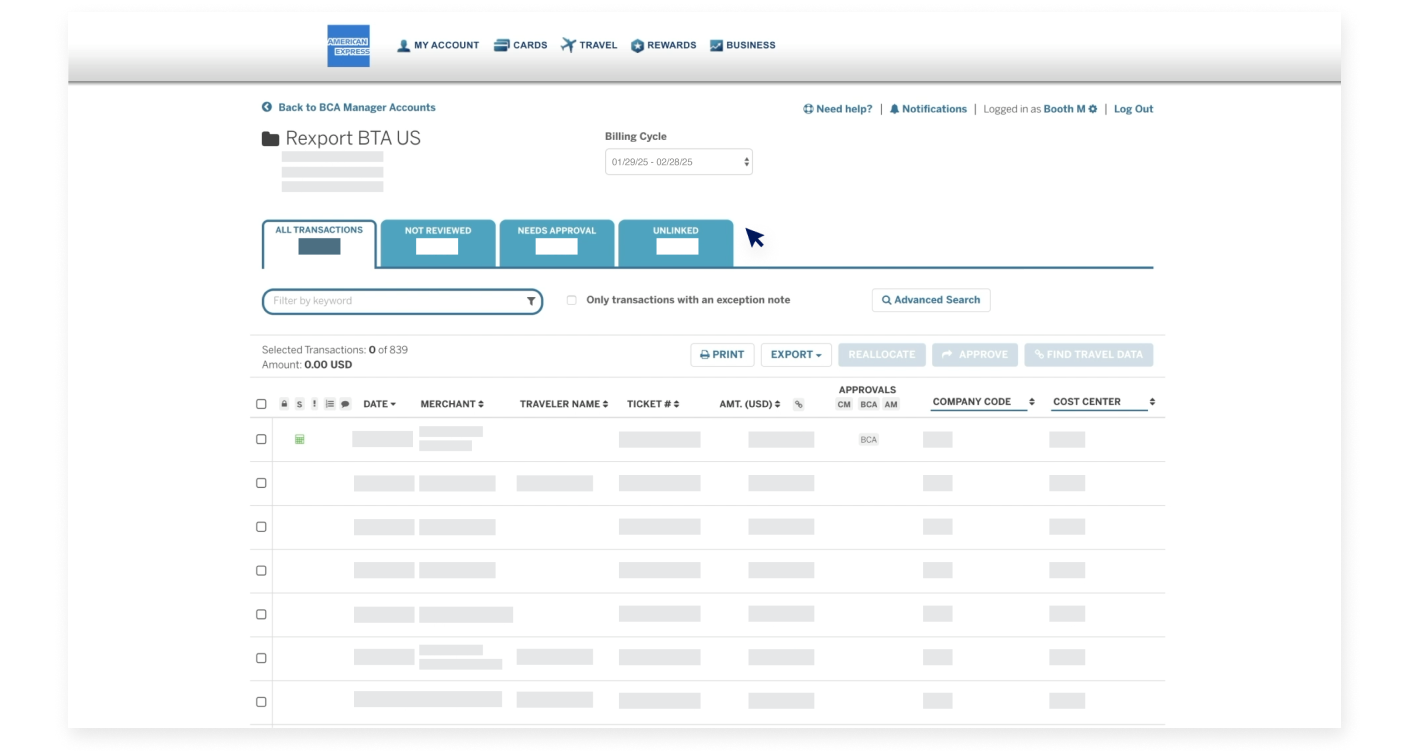Open the Export dropdown
The width and height of the screenshot is (1413, 751).
pos(796,354)
